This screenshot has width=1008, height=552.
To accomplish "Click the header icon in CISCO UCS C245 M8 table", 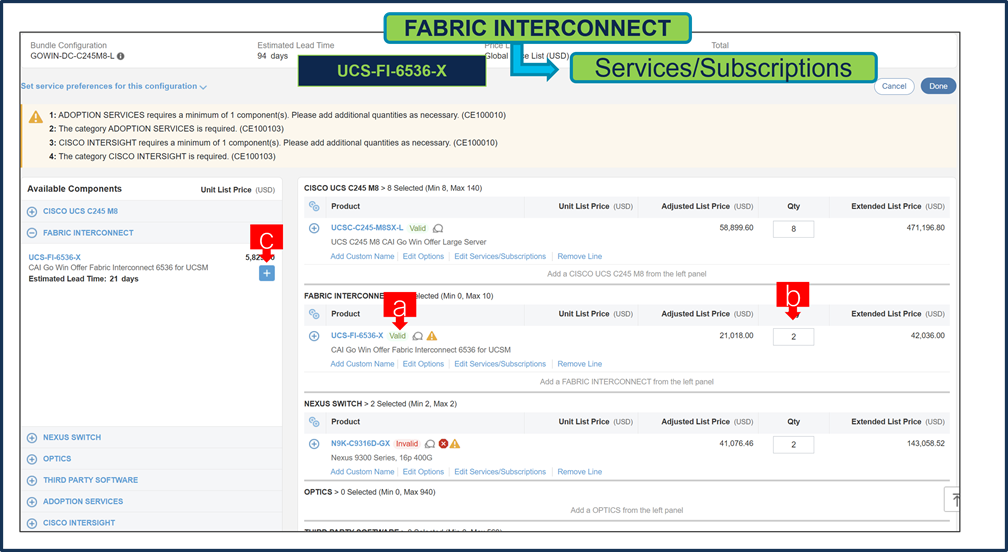I will click(314, 206).
